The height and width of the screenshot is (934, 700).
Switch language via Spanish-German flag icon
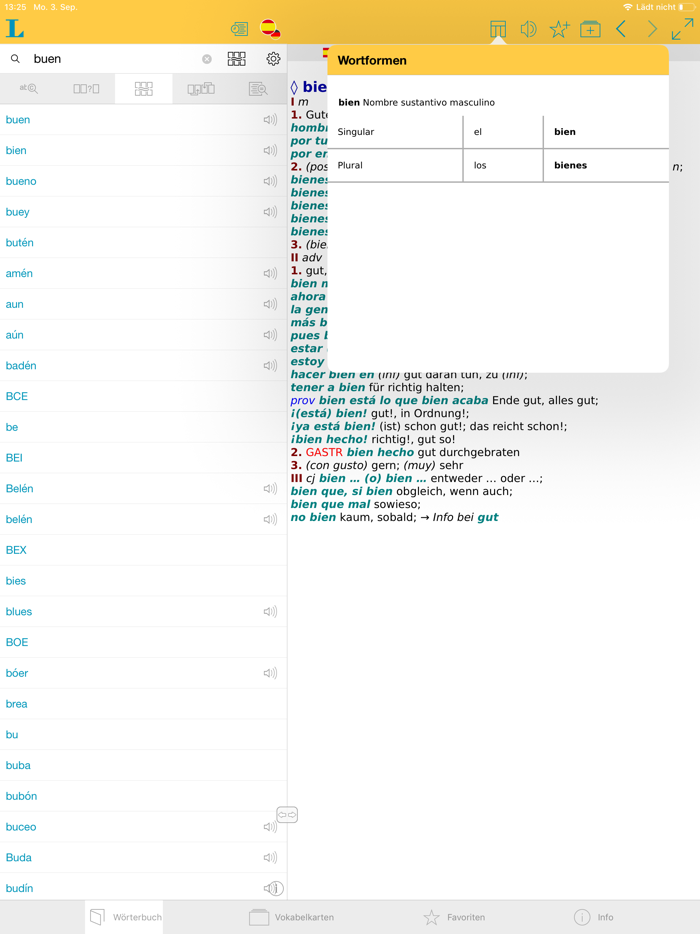coord(270,29)
